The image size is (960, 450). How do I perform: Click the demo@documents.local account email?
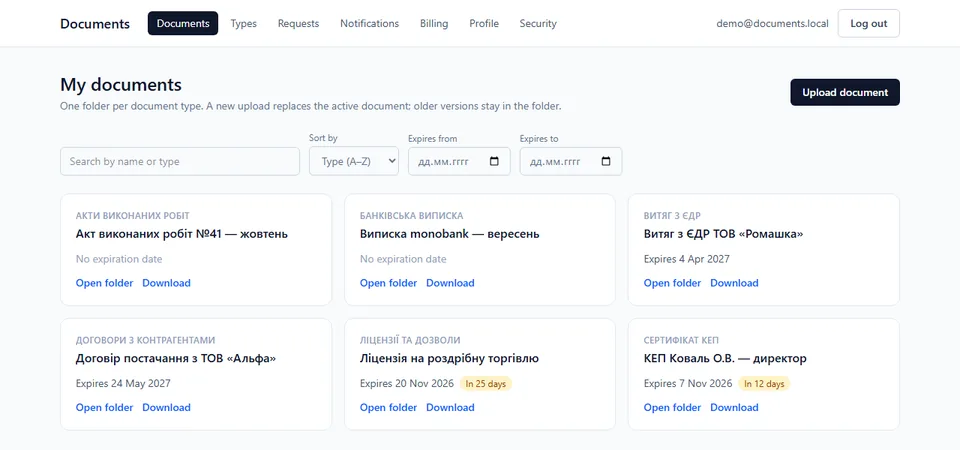tap(773, 23)
